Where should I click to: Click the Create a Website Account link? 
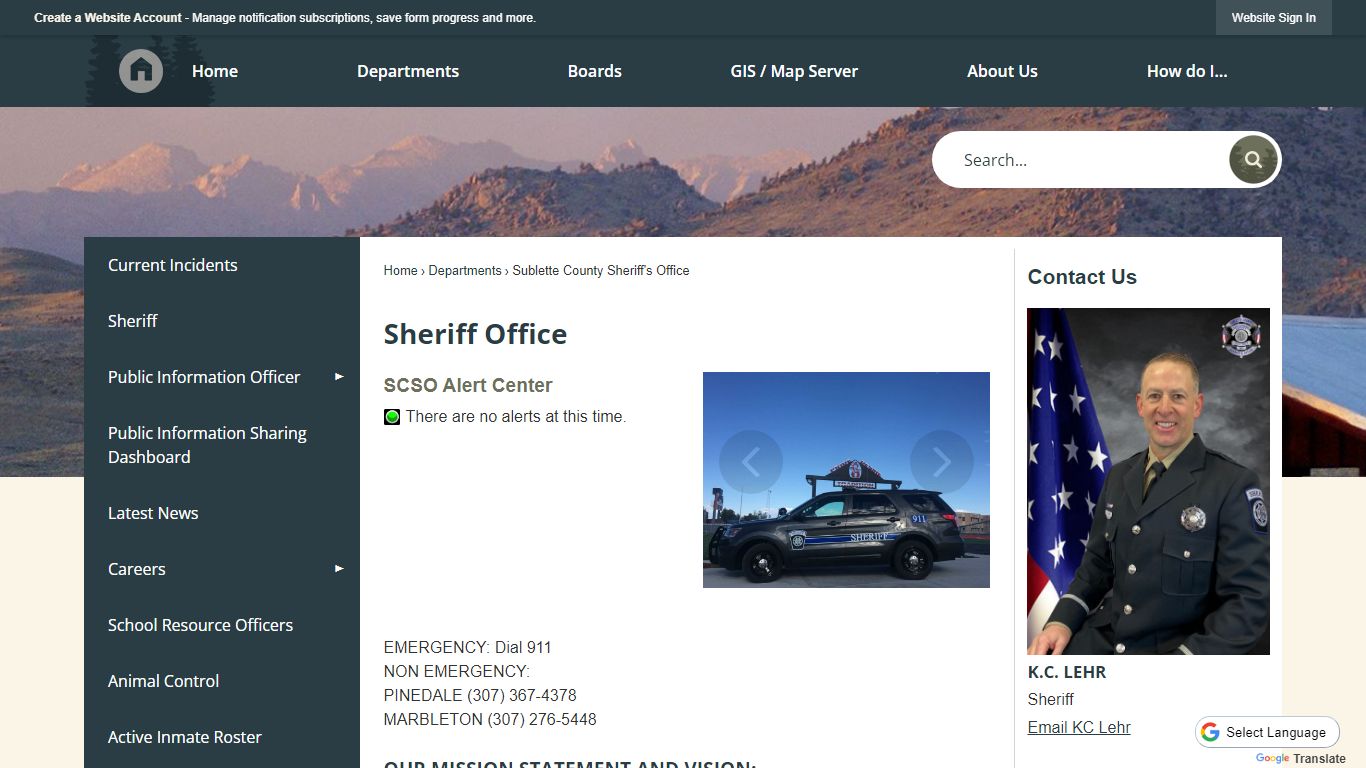coord(108,18)
